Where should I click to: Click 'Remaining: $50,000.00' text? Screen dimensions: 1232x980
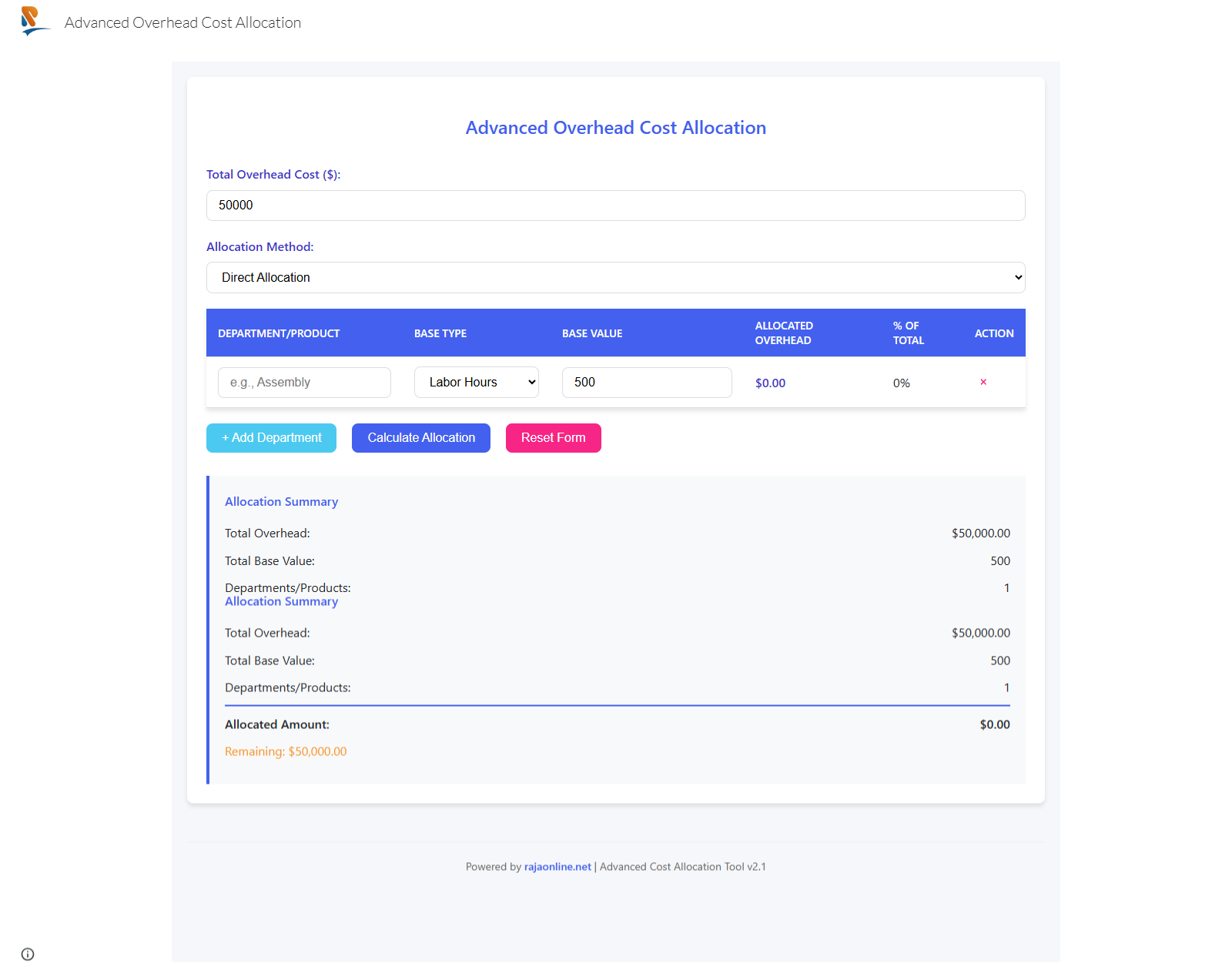(x=286, y=751)
